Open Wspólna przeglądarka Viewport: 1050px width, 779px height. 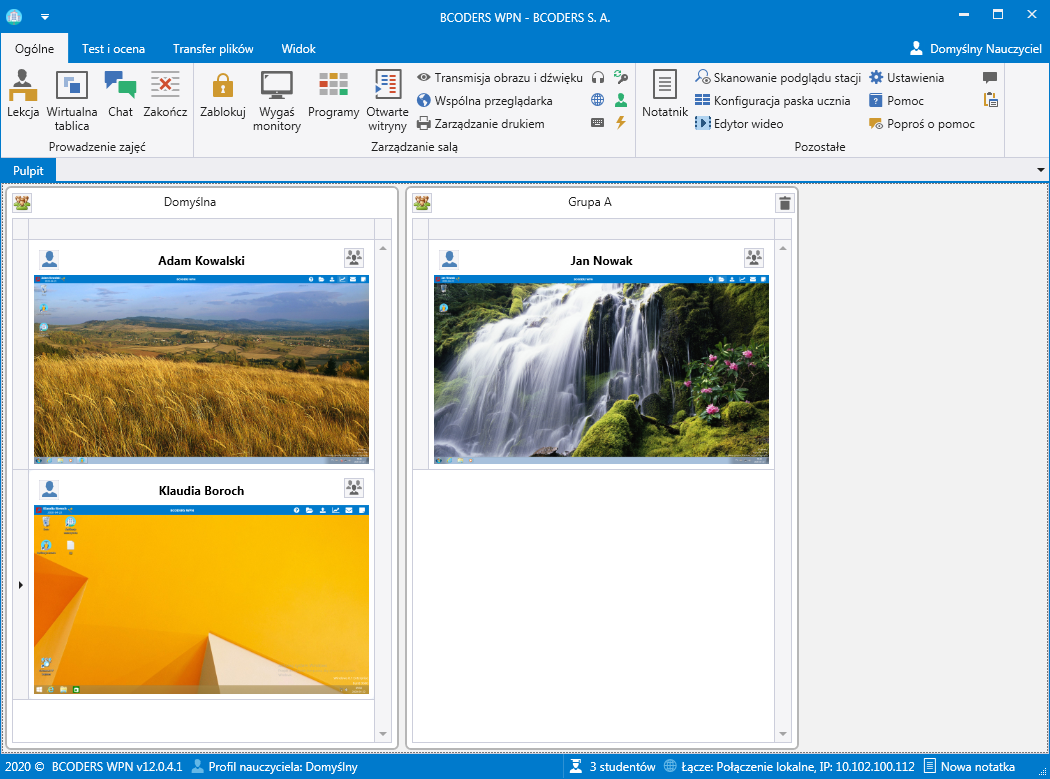click(485, 100)
